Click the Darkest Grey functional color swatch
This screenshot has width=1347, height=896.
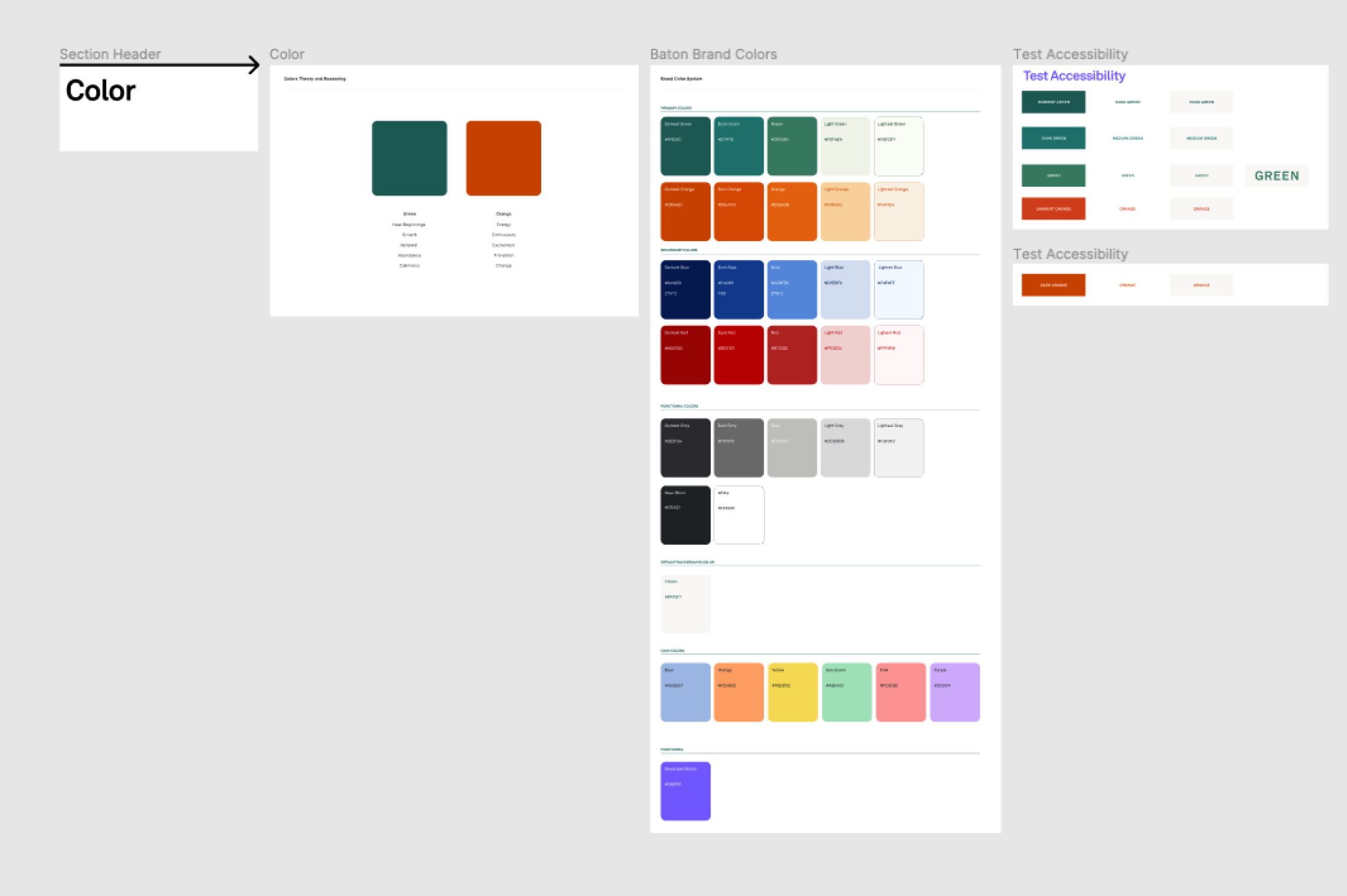click(x=685, y=447)
